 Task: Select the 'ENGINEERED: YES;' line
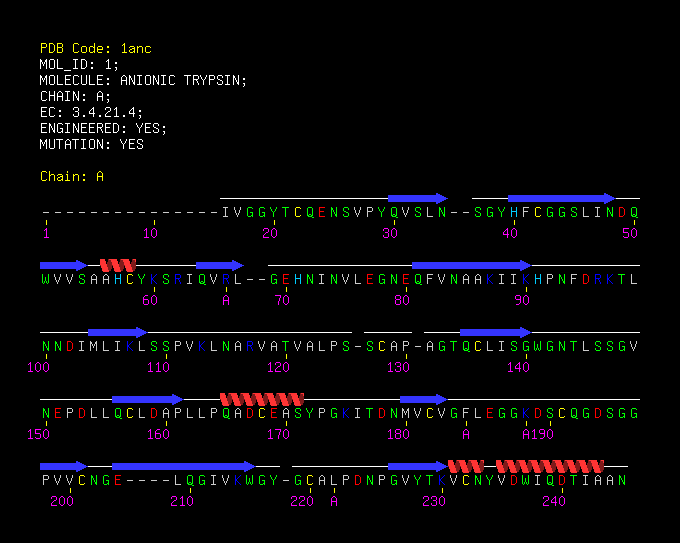click(x=103, y=128)
